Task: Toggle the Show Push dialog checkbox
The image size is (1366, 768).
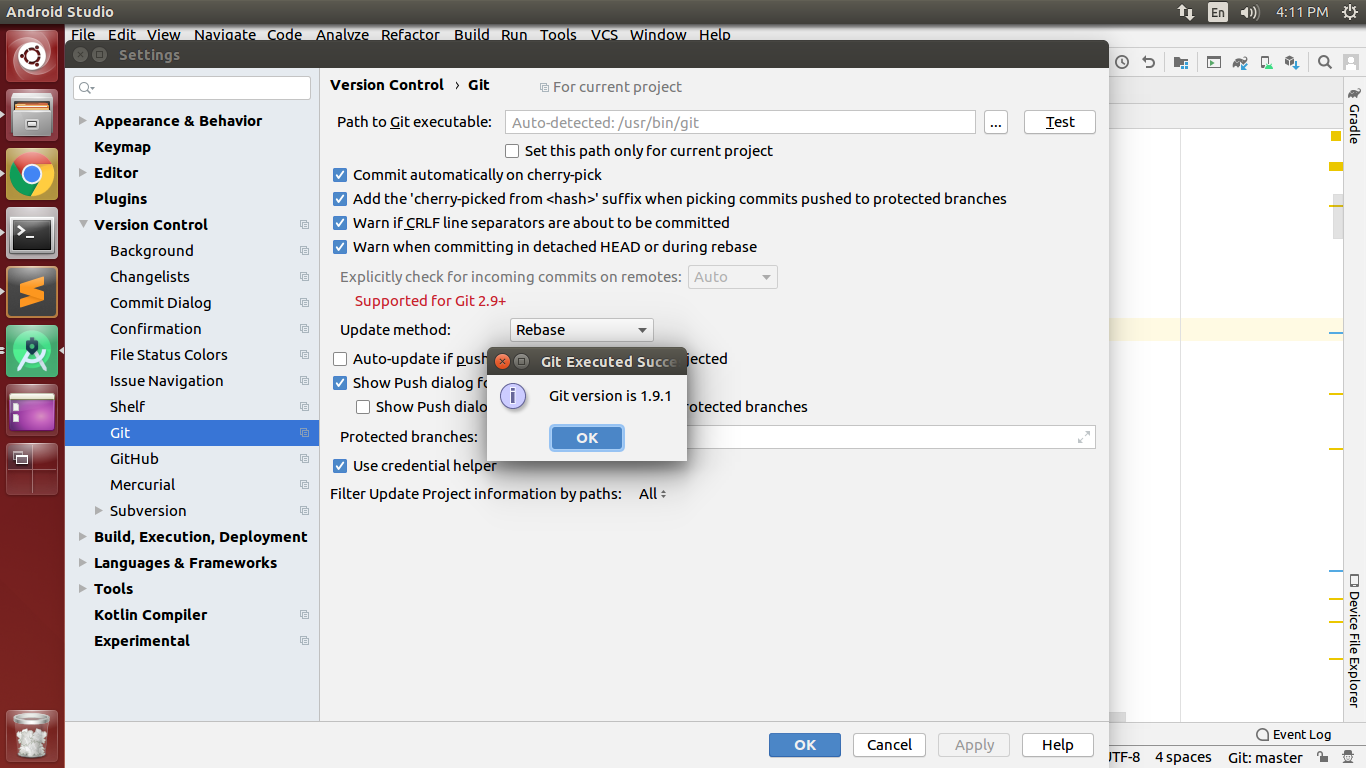Action: 340,383
